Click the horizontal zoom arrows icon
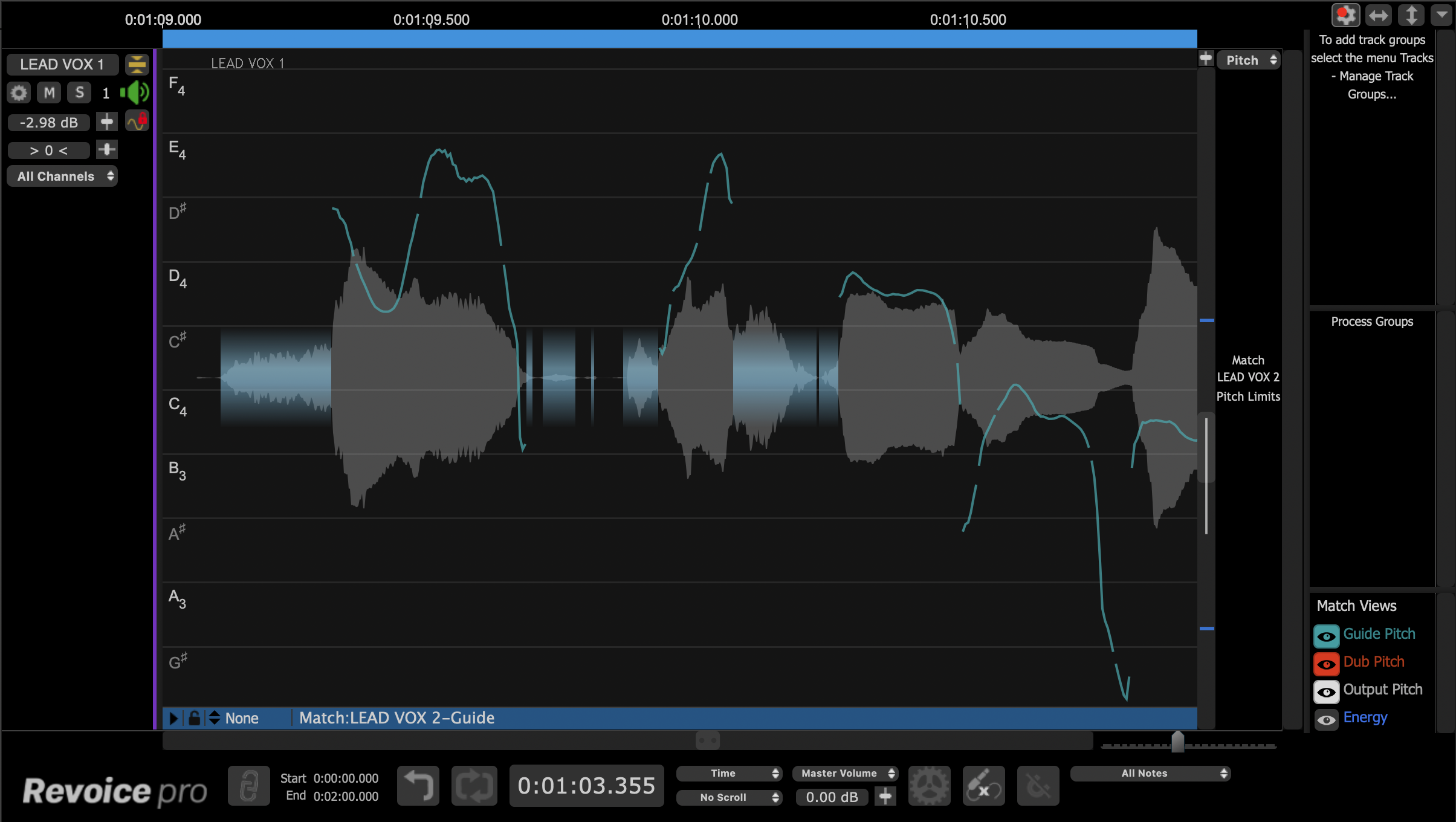The width and height of the screenshot is (1456, 822). click(1379, 15)
